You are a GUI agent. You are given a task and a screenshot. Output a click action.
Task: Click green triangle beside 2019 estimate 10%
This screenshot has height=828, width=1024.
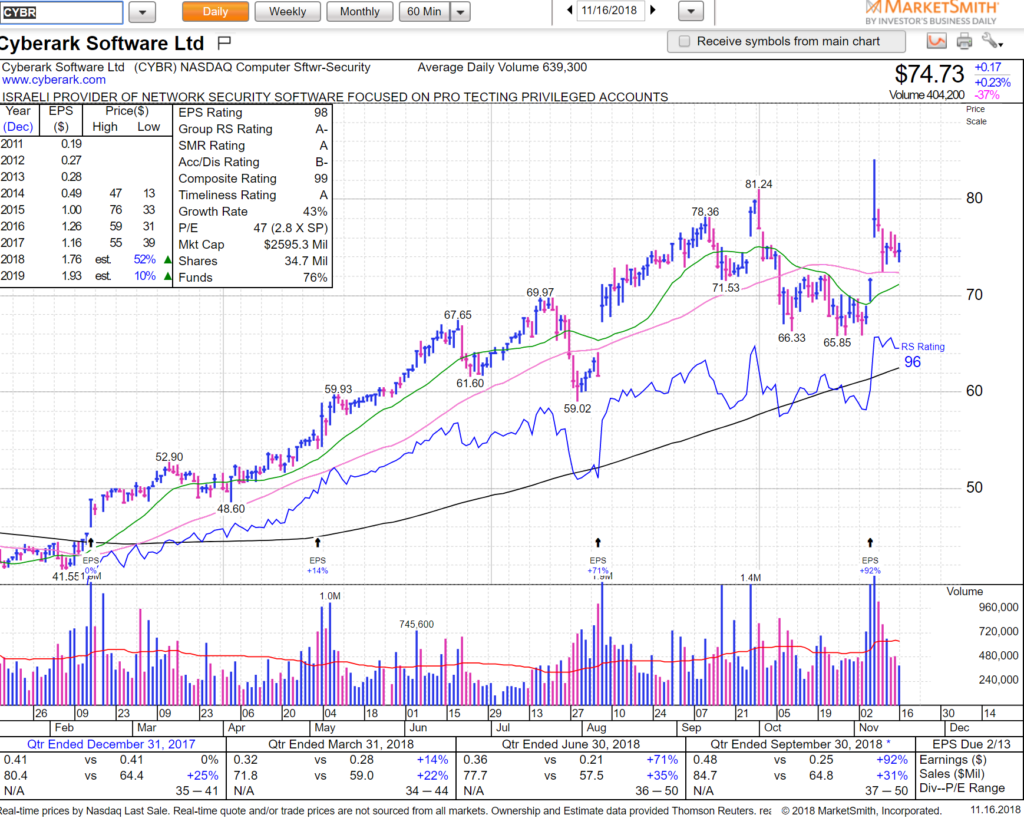(168, 276)
